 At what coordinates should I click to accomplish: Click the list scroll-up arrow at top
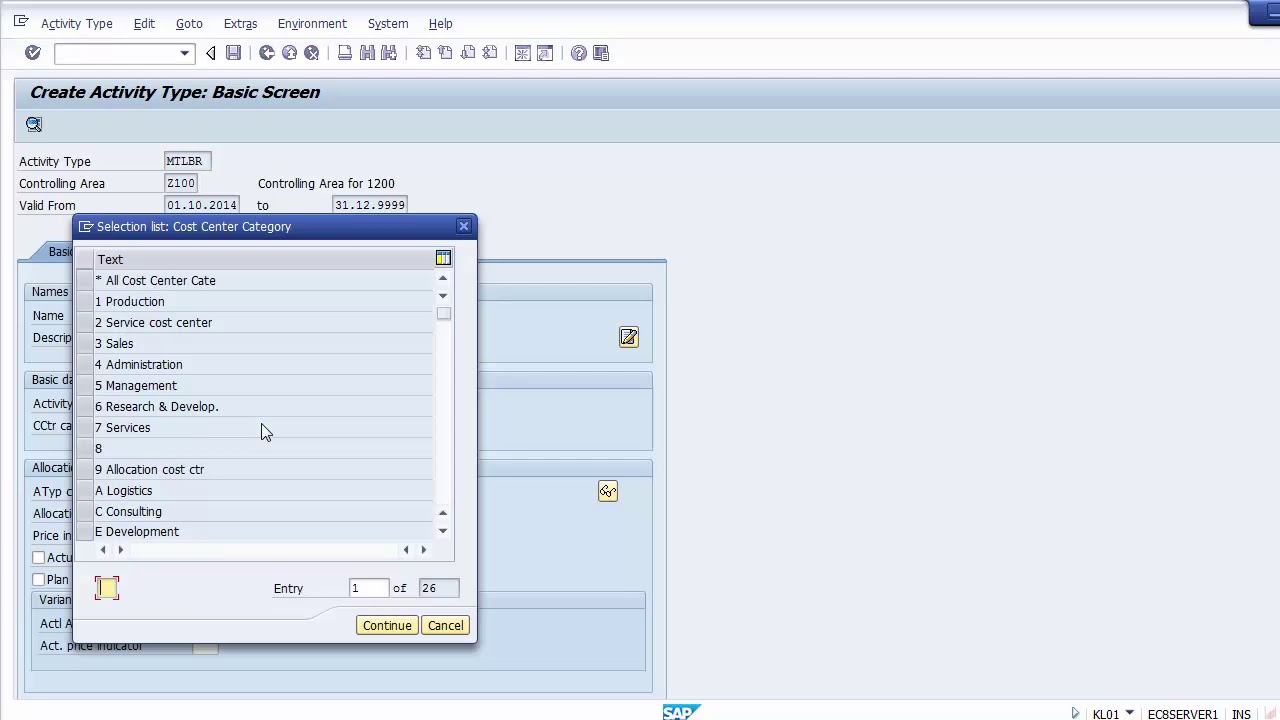[x=443, y=279]
